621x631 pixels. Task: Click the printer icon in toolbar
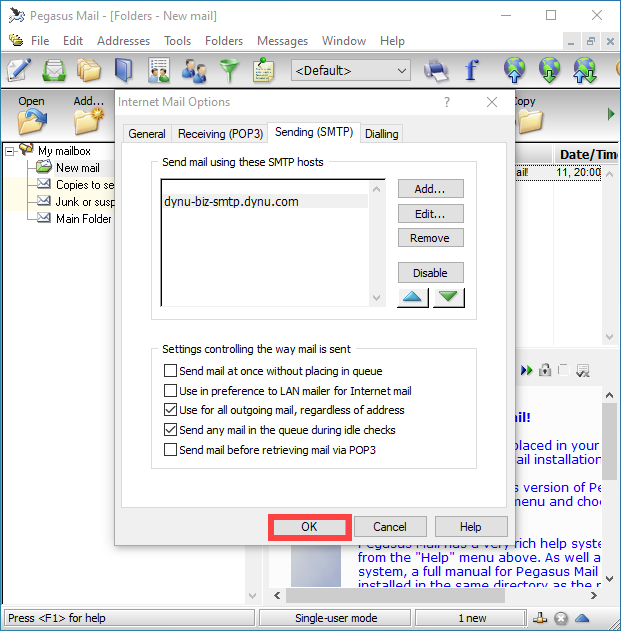click(436, 71)
